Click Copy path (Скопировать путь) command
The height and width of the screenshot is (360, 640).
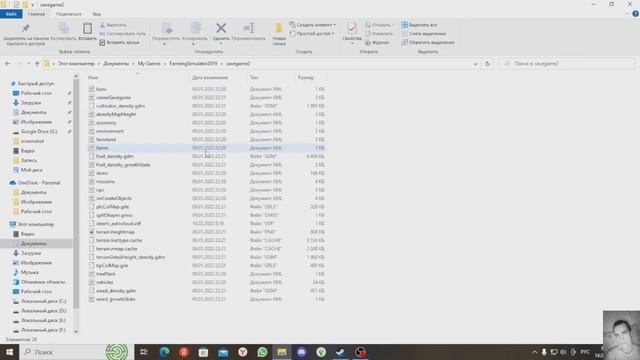[122, 33]
